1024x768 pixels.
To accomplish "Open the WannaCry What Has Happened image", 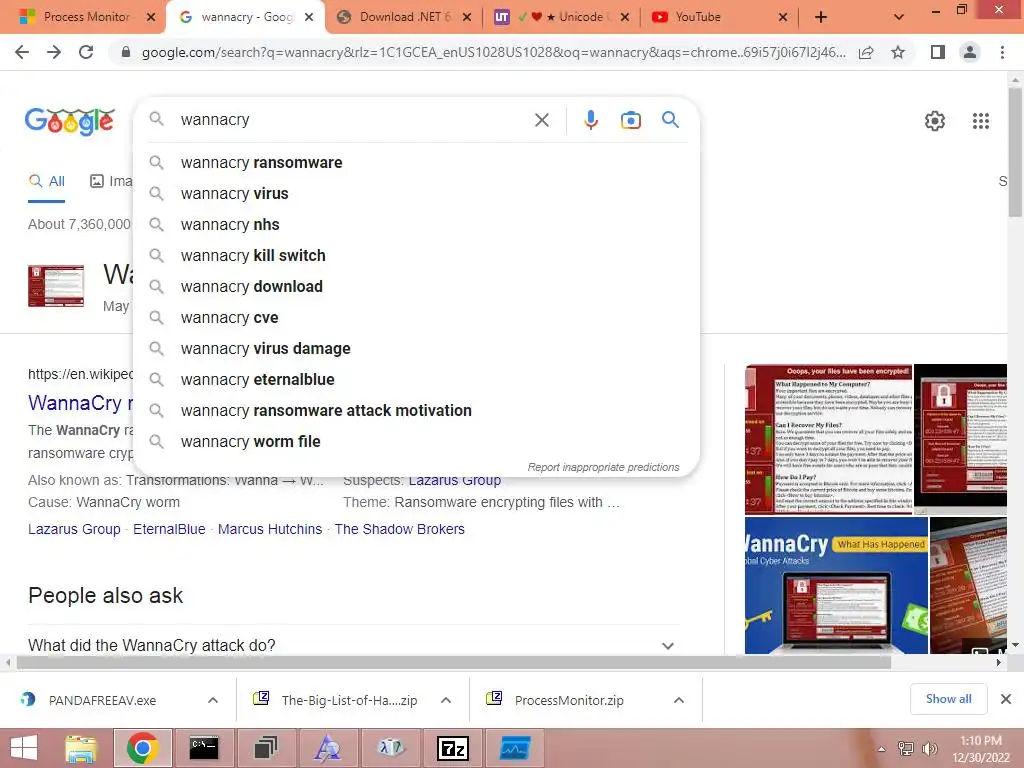I will (836, 585).
